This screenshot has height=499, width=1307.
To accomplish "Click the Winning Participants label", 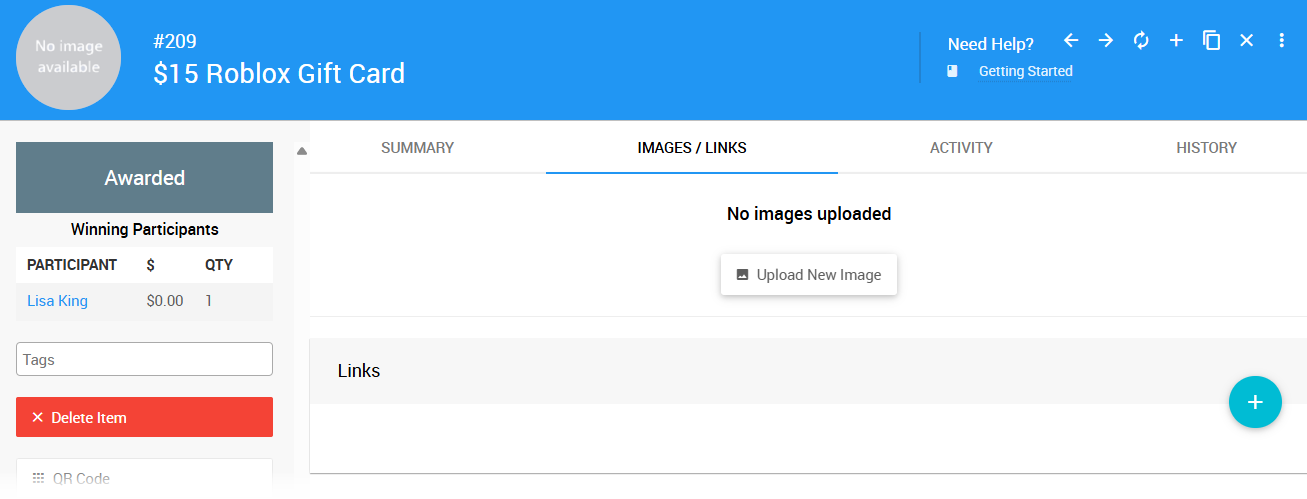I will coord(144,229).
